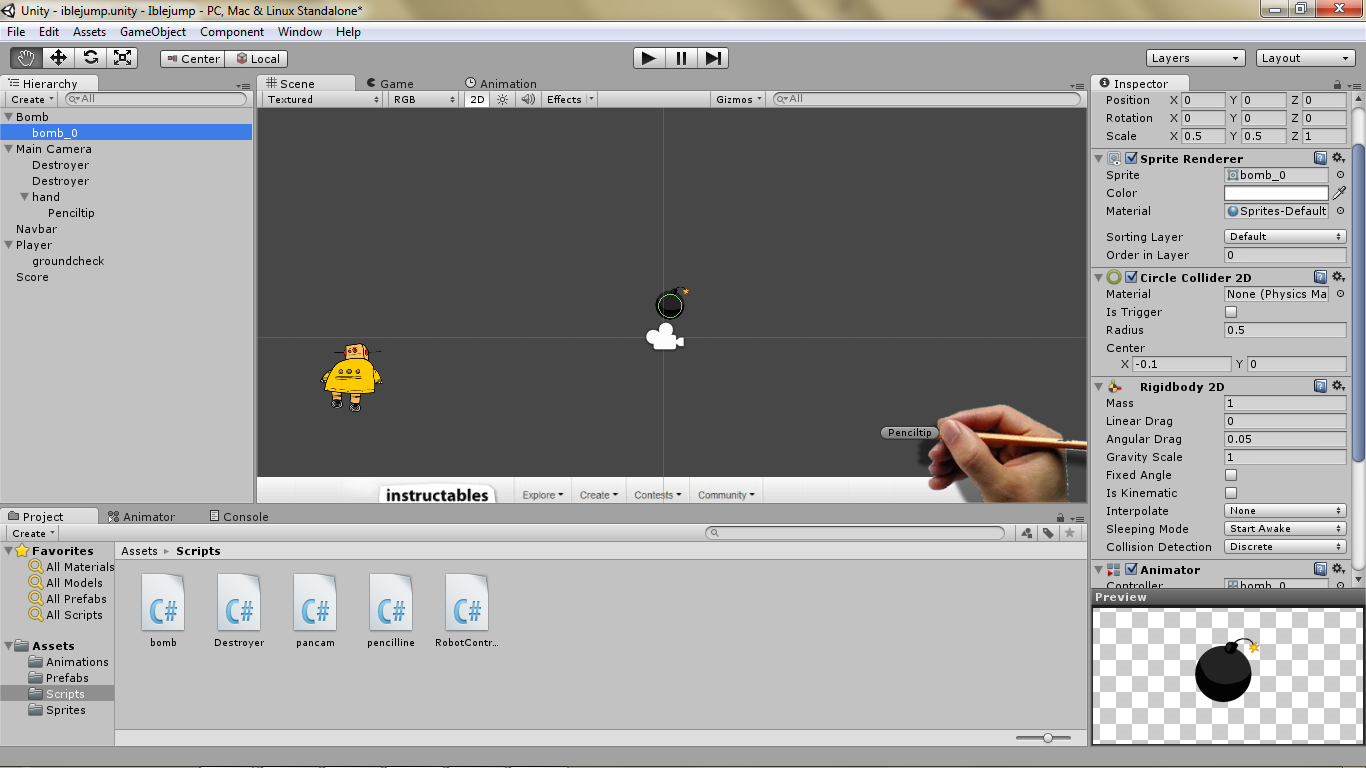Switch to the Animation tab
The image size is (1366, 768).
point(501,84)
